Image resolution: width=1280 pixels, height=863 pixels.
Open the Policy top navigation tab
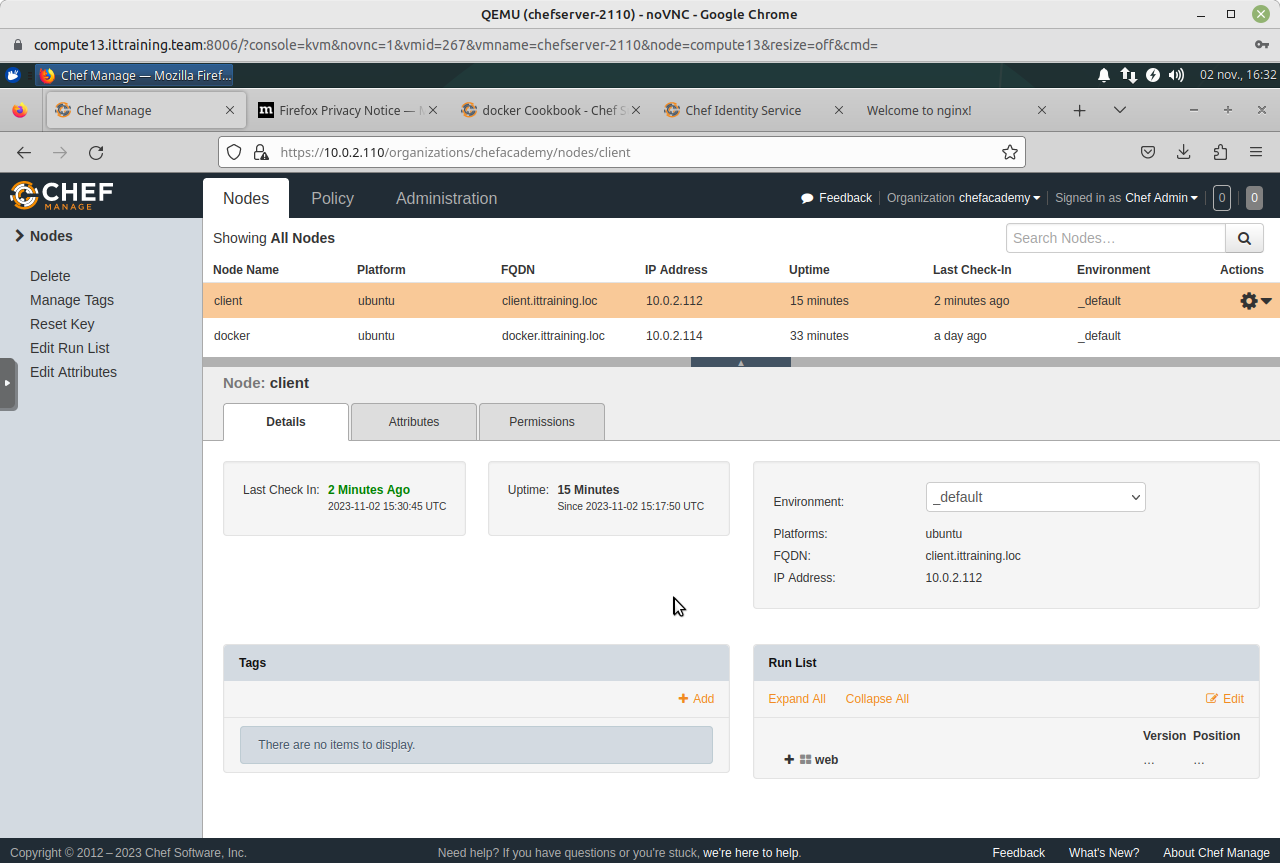coord(332,198)
